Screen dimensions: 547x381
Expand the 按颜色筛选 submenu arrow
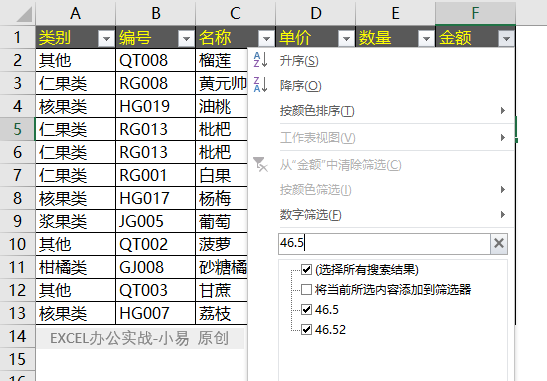(x=503, y=189)
